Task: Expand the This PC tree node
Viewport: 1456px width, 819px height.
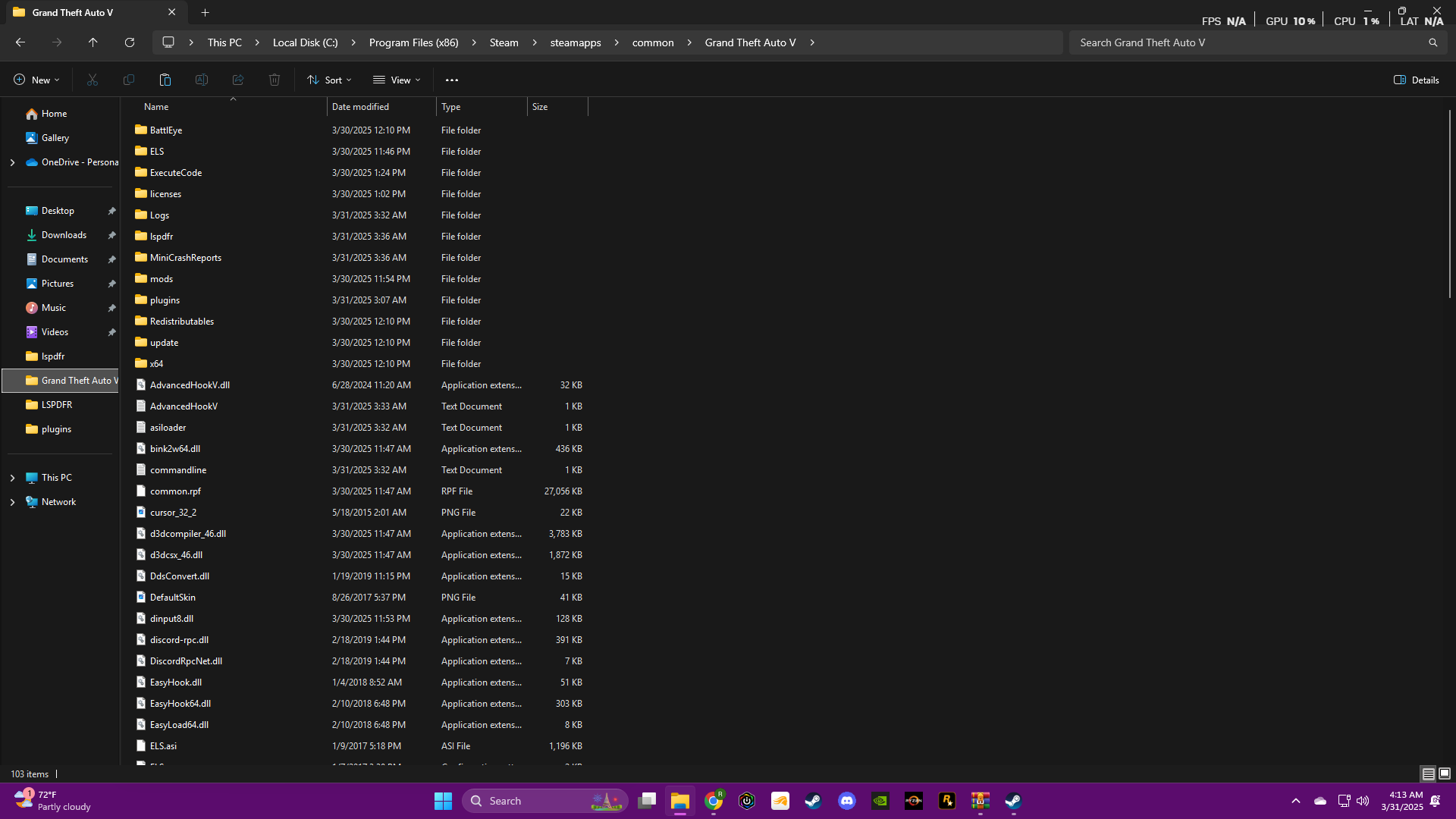Action: pyautogui.click(x=12, y=478)
